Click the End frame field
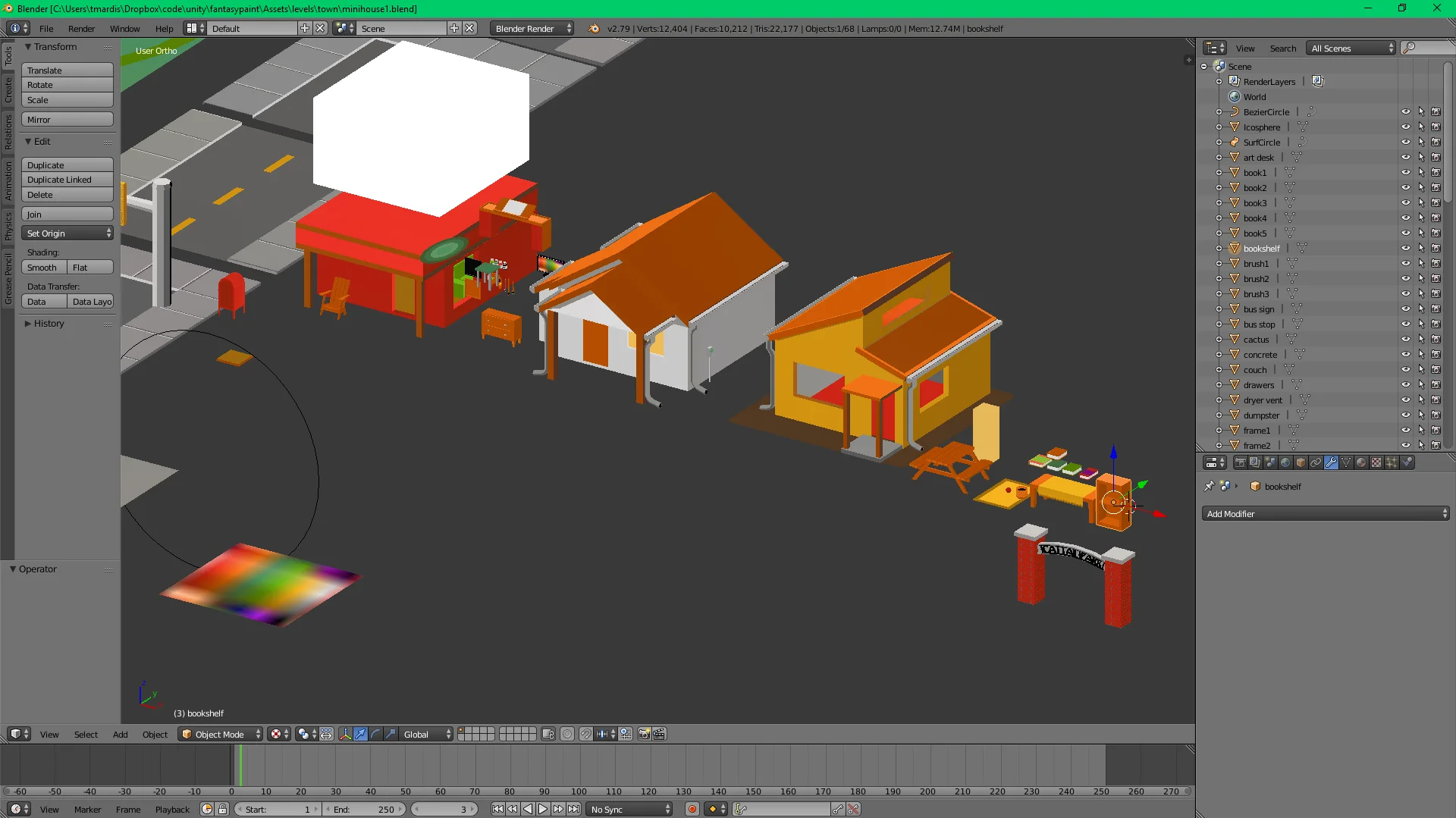This screenshot has height=818, width=1456. [x=364, y=809]
